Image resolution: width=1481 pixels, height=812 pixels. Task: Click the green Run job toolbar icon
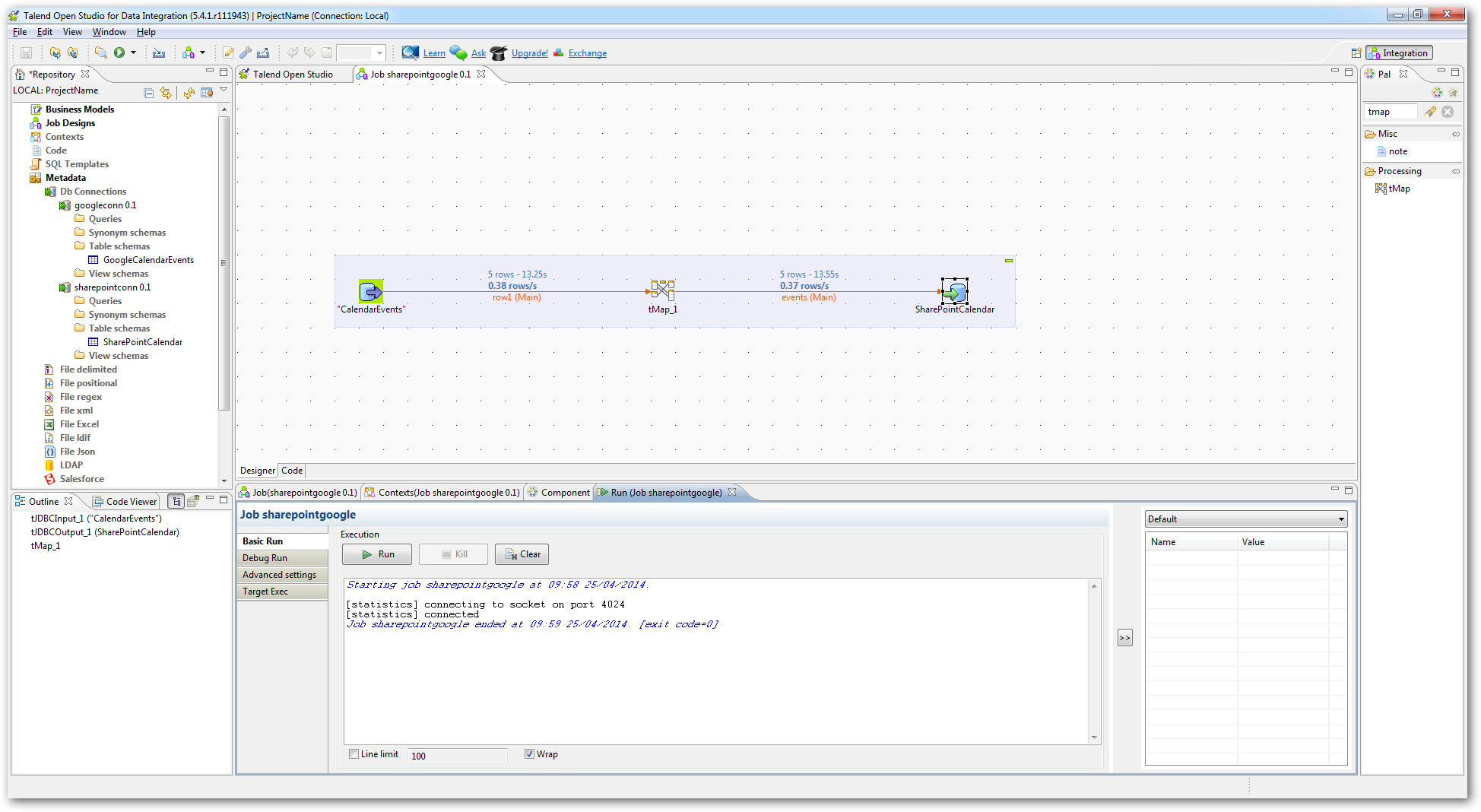coord(119,52)
